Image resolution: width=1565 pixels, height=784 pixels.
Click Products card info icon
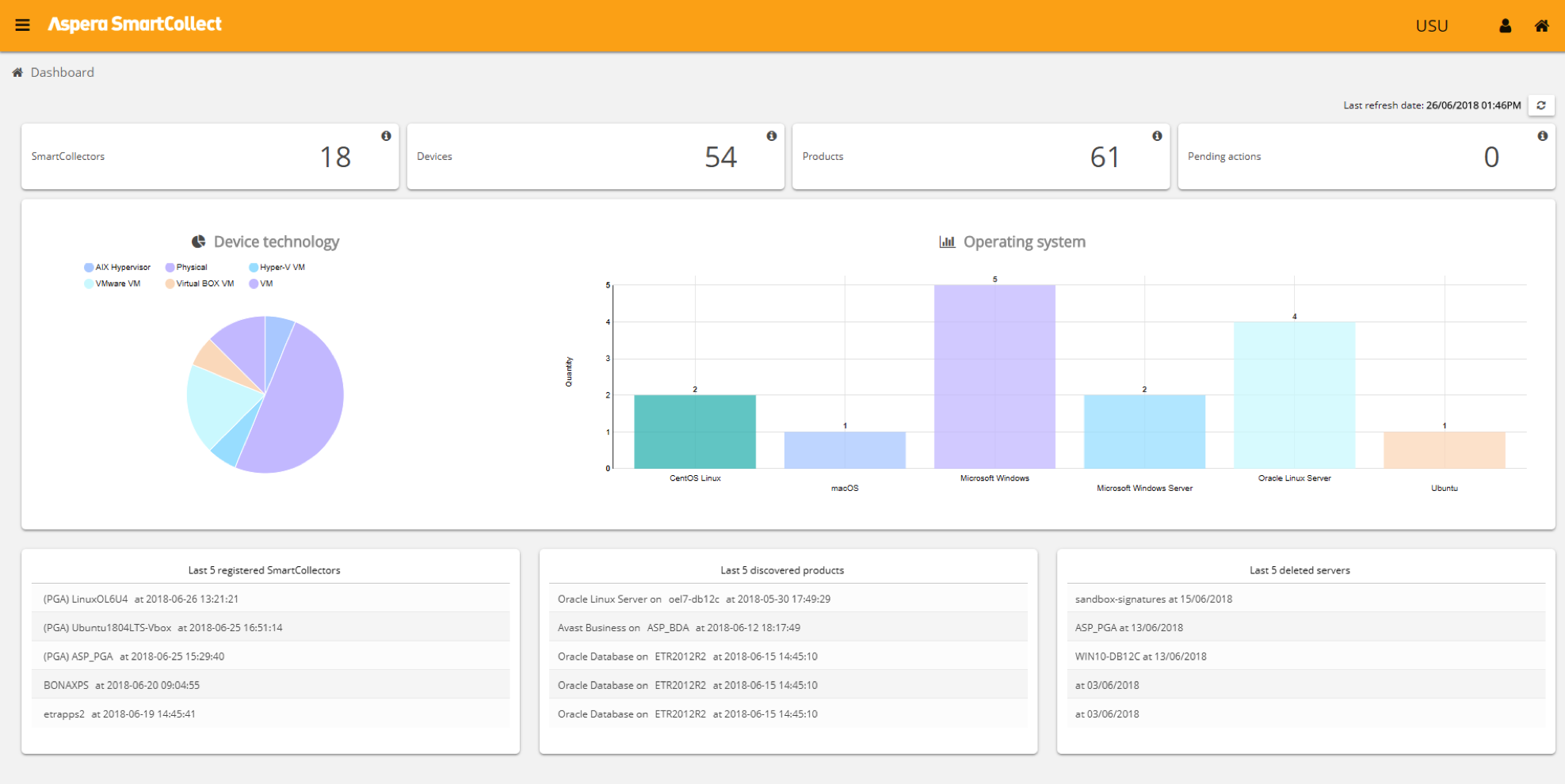pos(1157,136)
